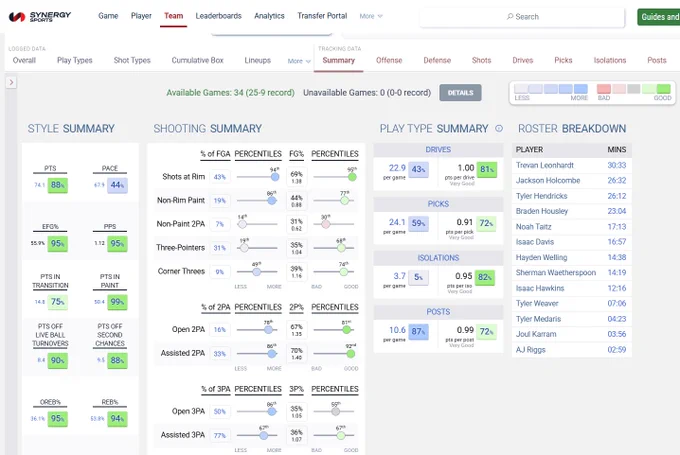Open the Transfer Portal menu
Viewport: 680px width, 455px height.
click(322, 16)
